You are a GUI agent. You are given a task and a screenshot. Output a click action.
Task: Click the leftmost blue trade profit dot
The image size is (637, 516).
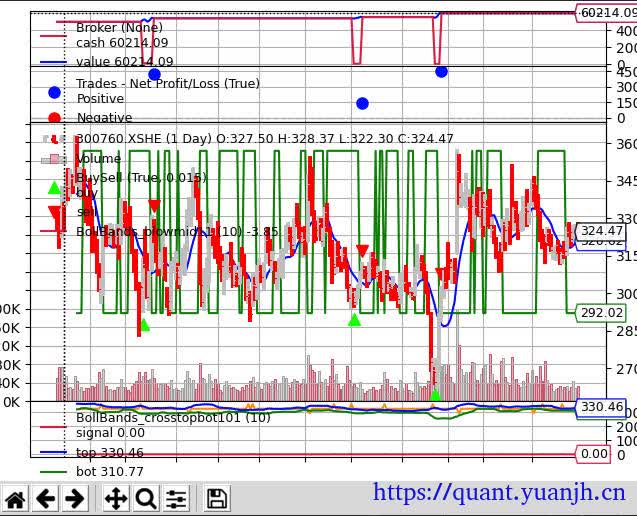coord(154,75)
